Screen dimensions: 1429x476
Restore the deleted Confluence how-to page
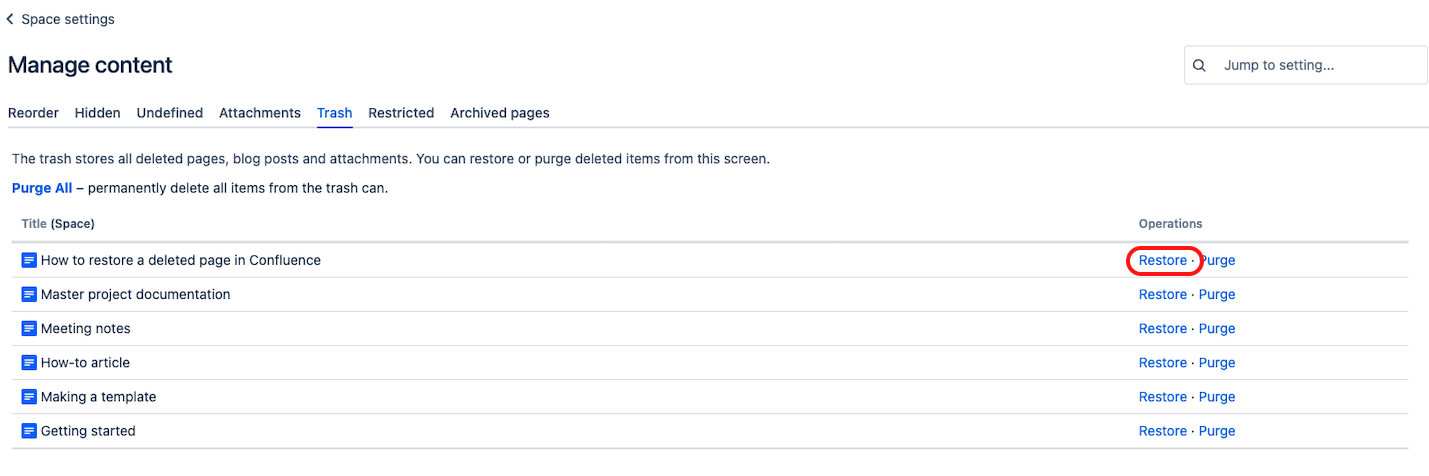1162,261
